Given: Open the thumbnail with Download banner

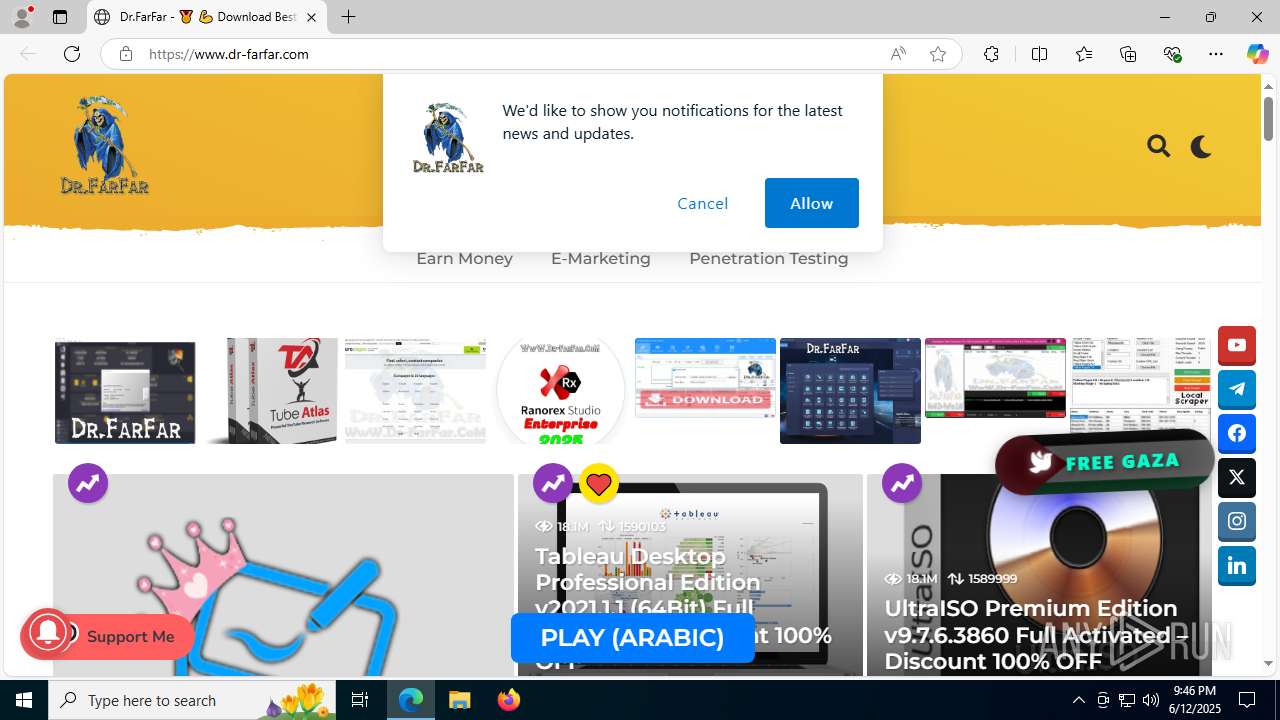Looking at the screenshot, I should [705, 378].
